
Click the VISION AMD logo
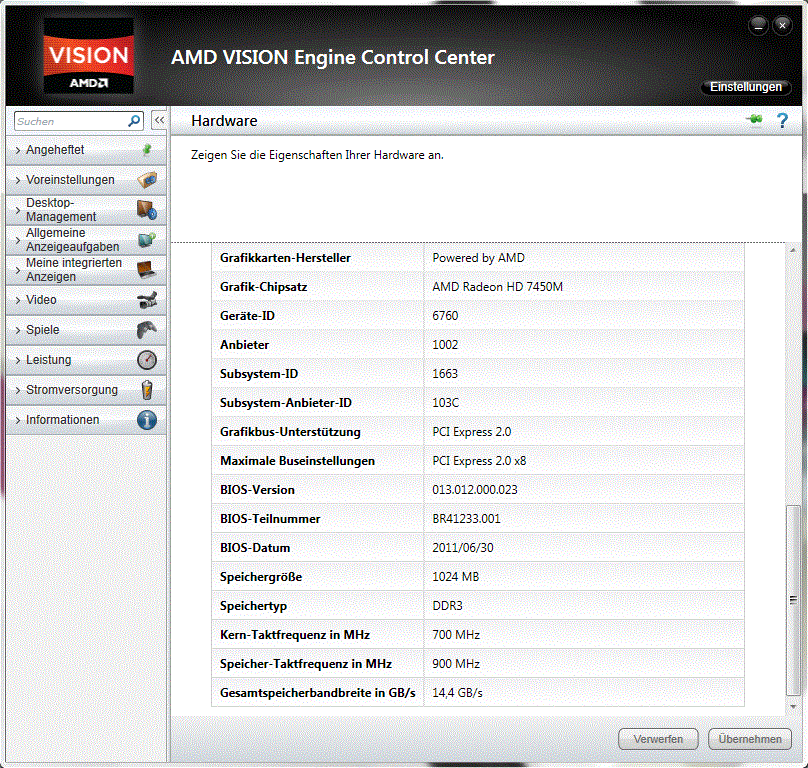[x=88, y=56]
